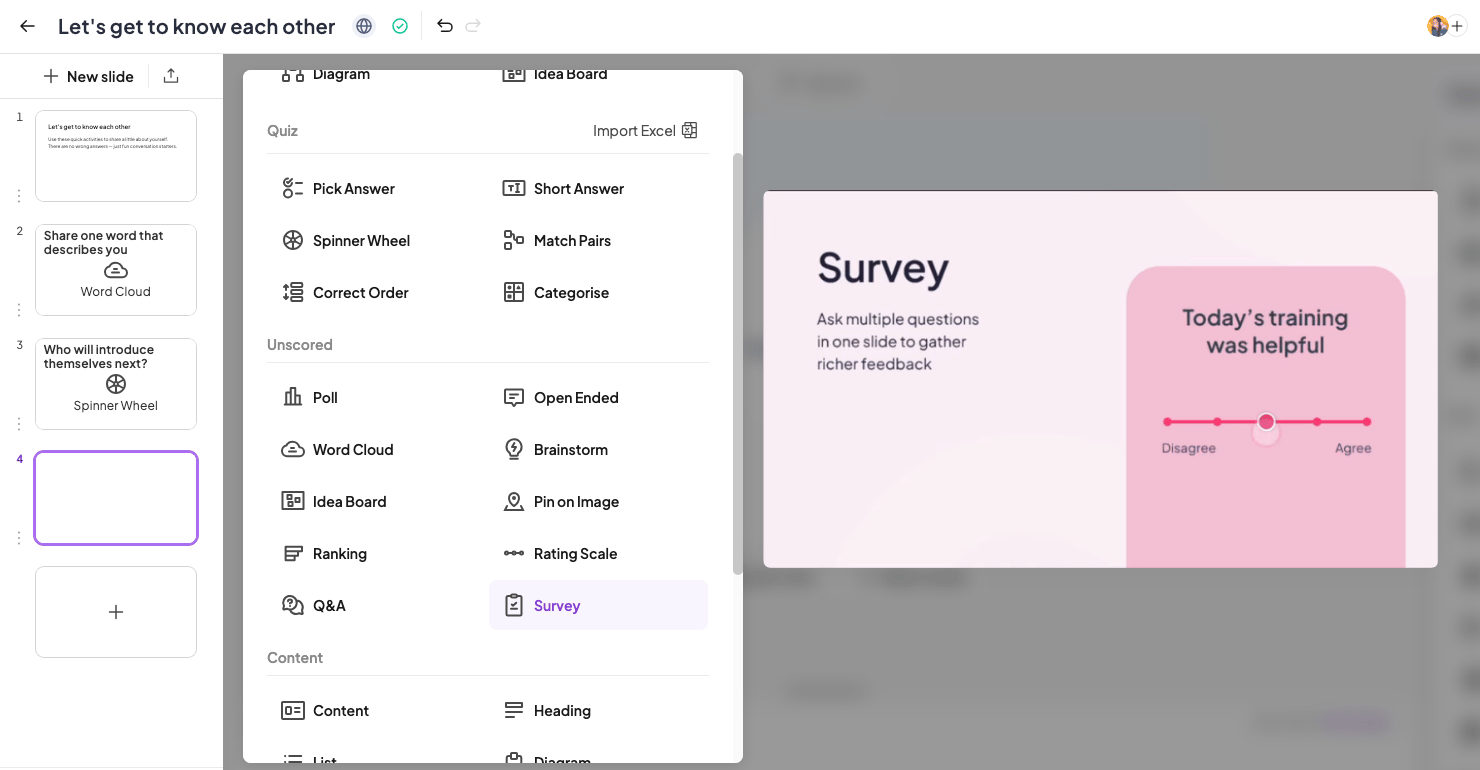Click the Brainstorm lightbulb icon
The width and height of the screenshot is (1480, 770).
(514, 449)
